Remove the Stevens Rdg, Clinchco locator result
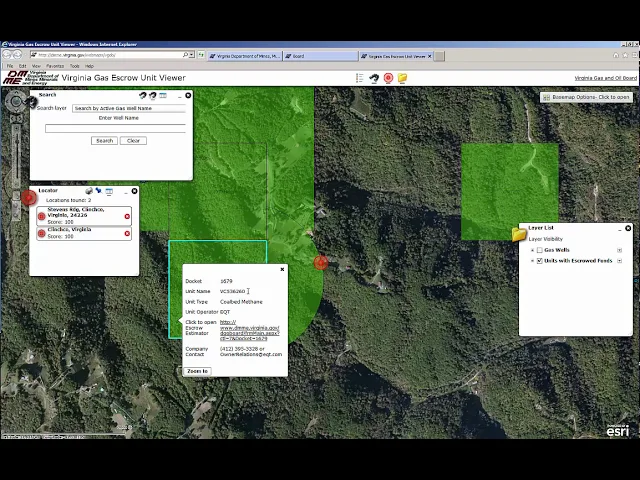640x480 pixels. click(x=127, y=216)
